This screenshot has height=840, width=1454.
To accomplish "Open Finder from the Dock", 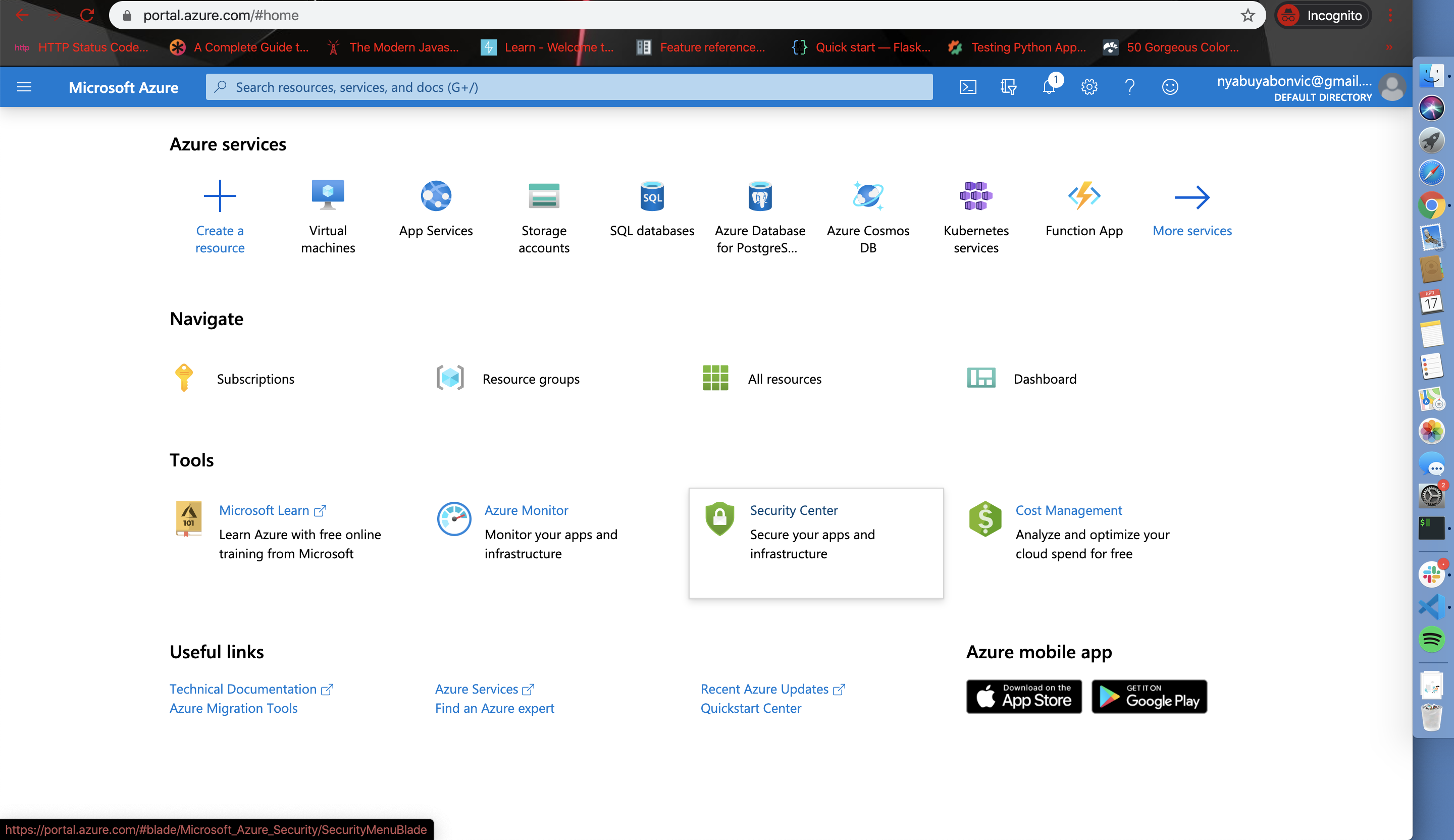I will pos(1431,76).
